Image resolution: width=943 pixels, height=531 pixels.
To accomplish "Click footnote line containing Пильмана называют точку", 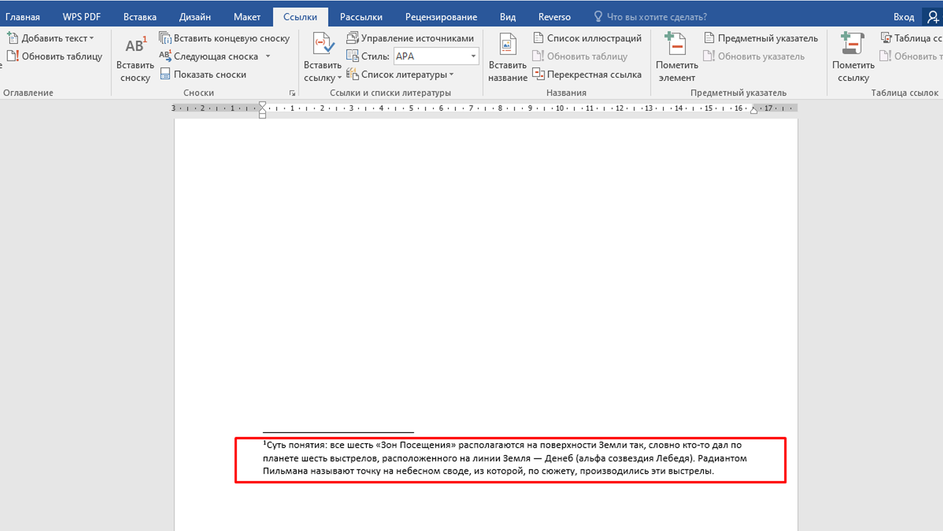I will (488, 471).
